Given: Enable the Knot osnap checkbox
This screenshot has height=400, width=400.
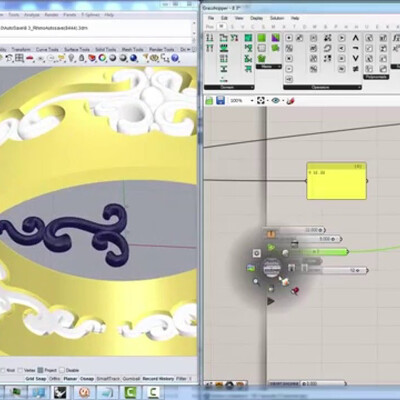Looking at the screenshot, I should pyautogui.click(x=3, y=370).
